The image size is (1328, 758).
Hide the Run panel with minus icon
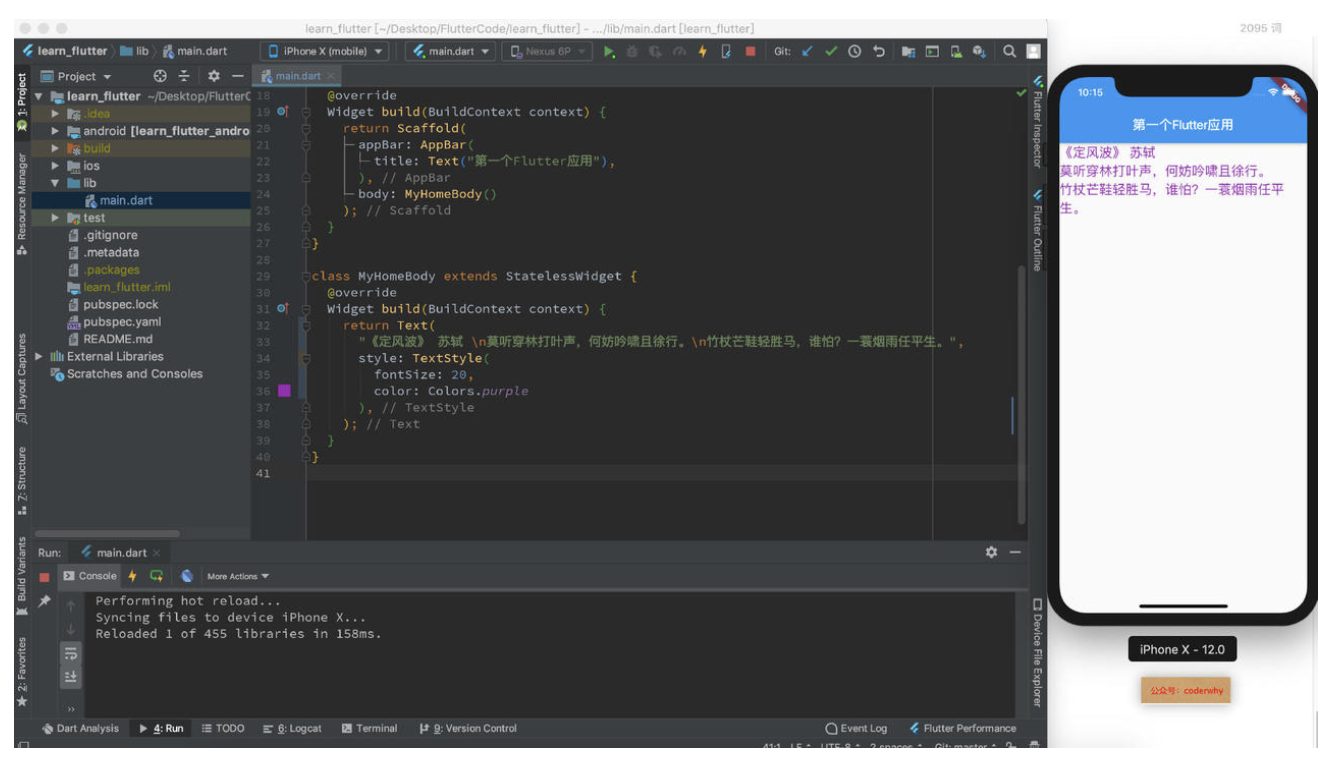point(1015,552)
